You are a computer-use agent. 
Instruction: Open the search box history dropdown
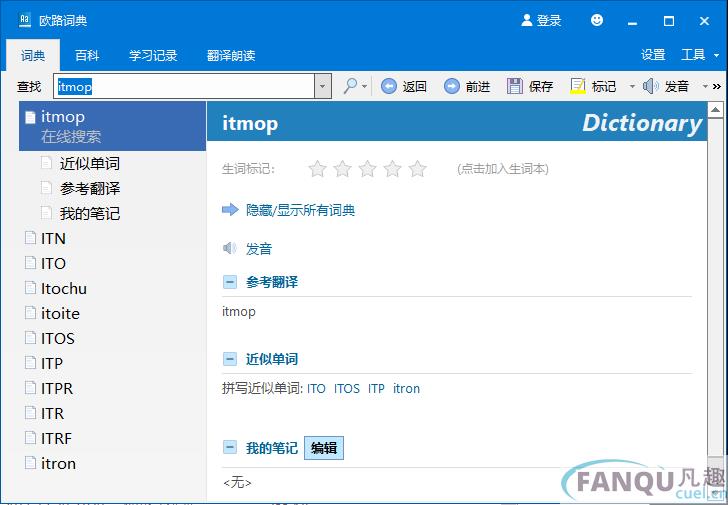[323, 86]
